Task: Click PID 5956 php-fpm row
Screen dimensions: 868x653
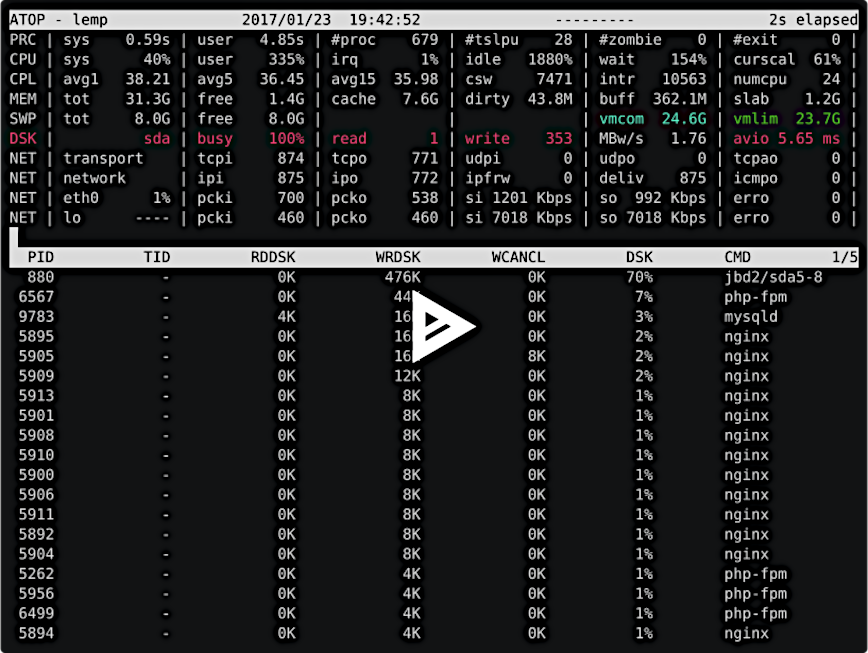Action: coord(434,594)
